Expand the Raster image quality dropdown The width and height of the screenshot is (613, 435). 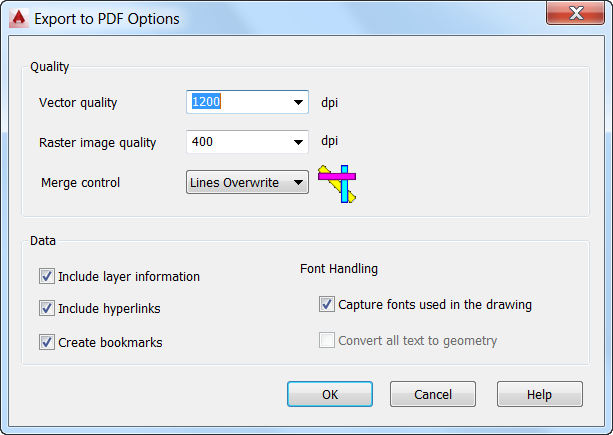click(298, 142)
